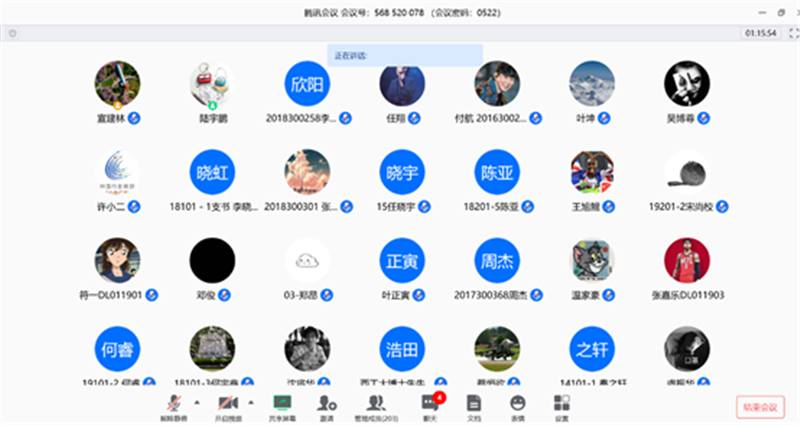The height and width of the screenshot is (425, 800).
Task: Open the documents icon in toolbar
Action: [474, 408]
